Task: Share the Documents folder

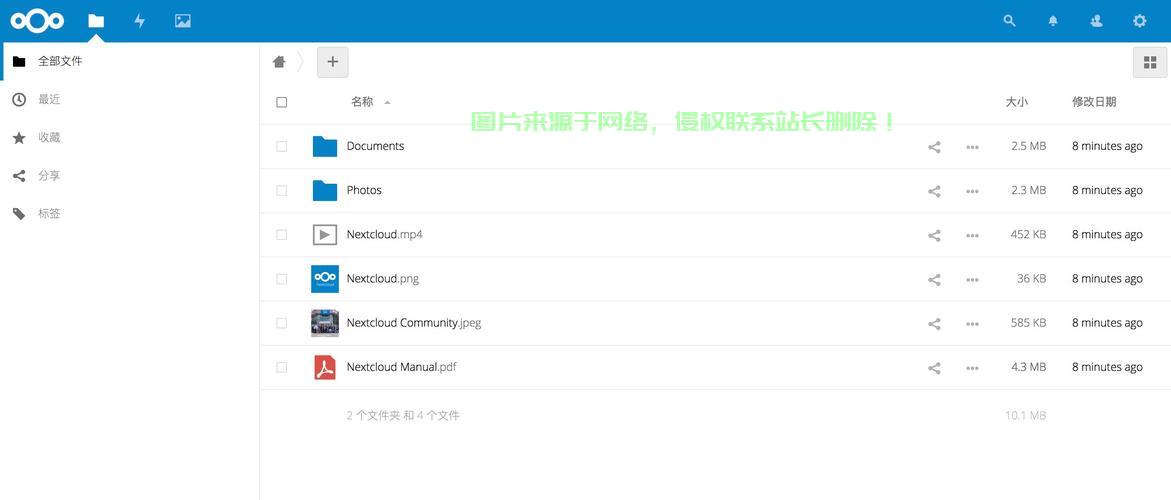Action: [934, 147]
